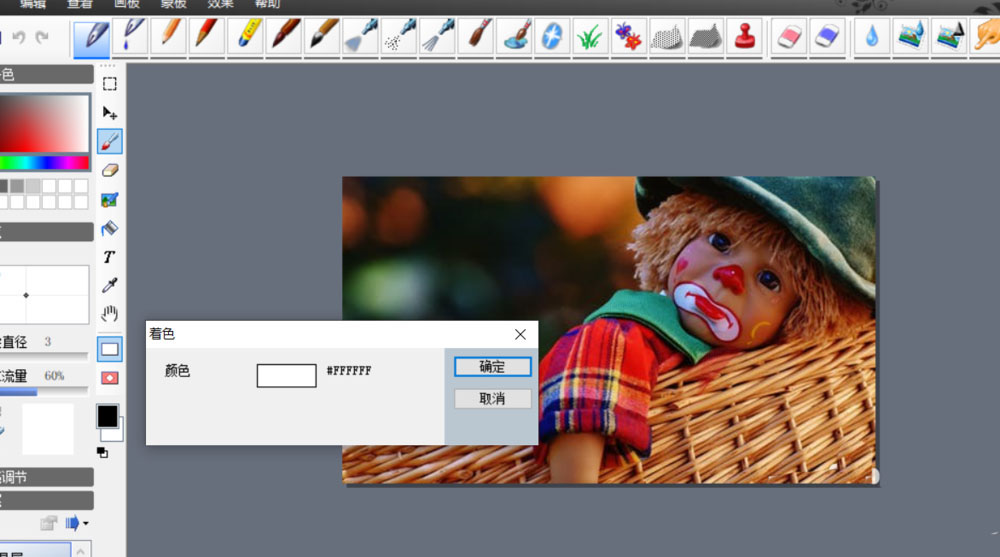Adjust the 直径 diameter slider
Image resolution: width=1000 pixels, height=557 pixels.
(43, 355)
